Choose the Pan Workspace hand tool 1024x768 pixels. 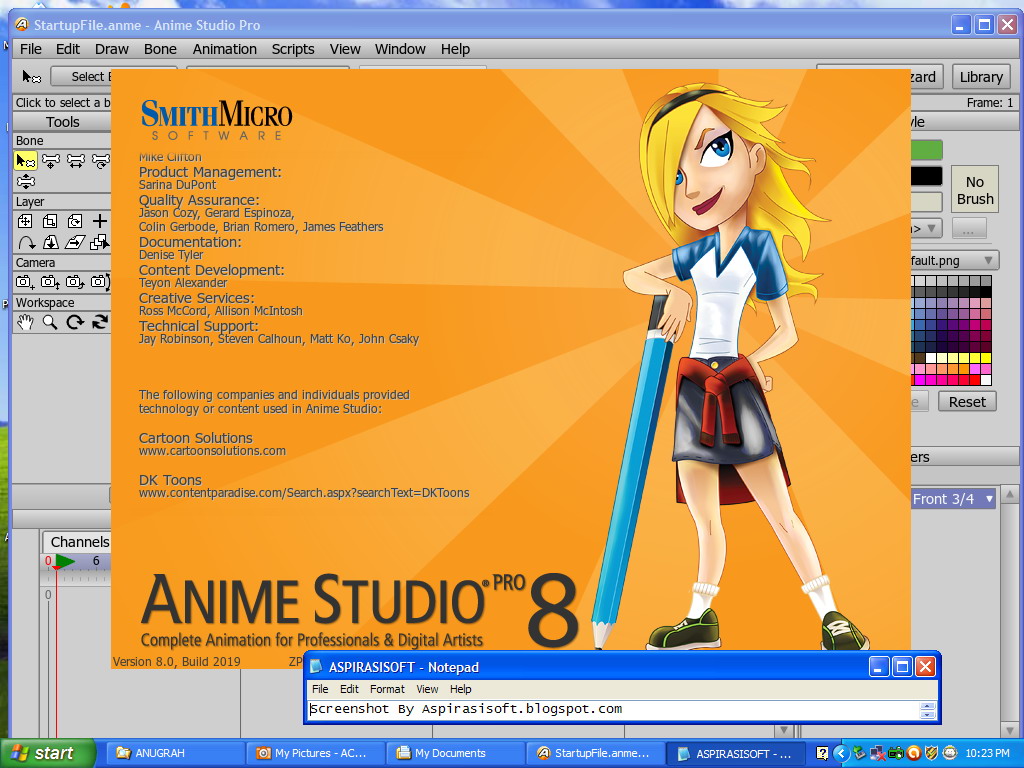click(x=25, y=322)
